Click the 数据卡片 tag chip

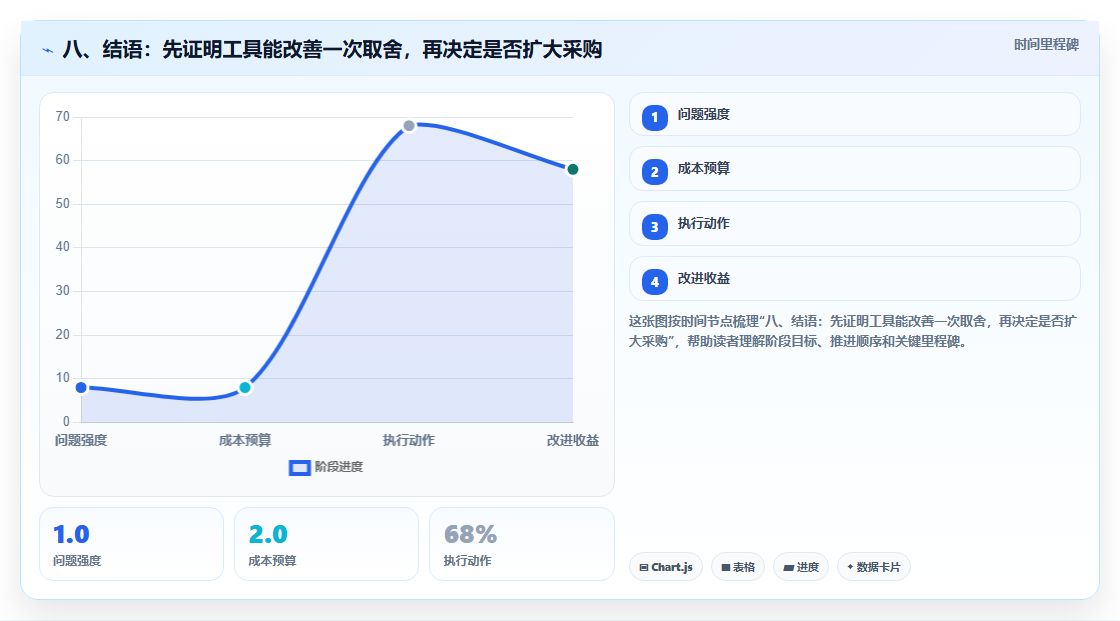coord(874,567)
